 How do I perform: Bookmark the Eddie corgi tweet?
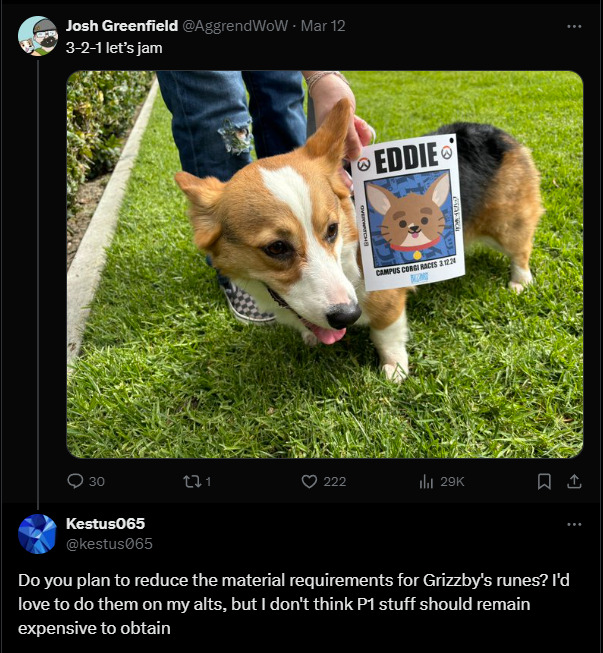click(544, 481)
